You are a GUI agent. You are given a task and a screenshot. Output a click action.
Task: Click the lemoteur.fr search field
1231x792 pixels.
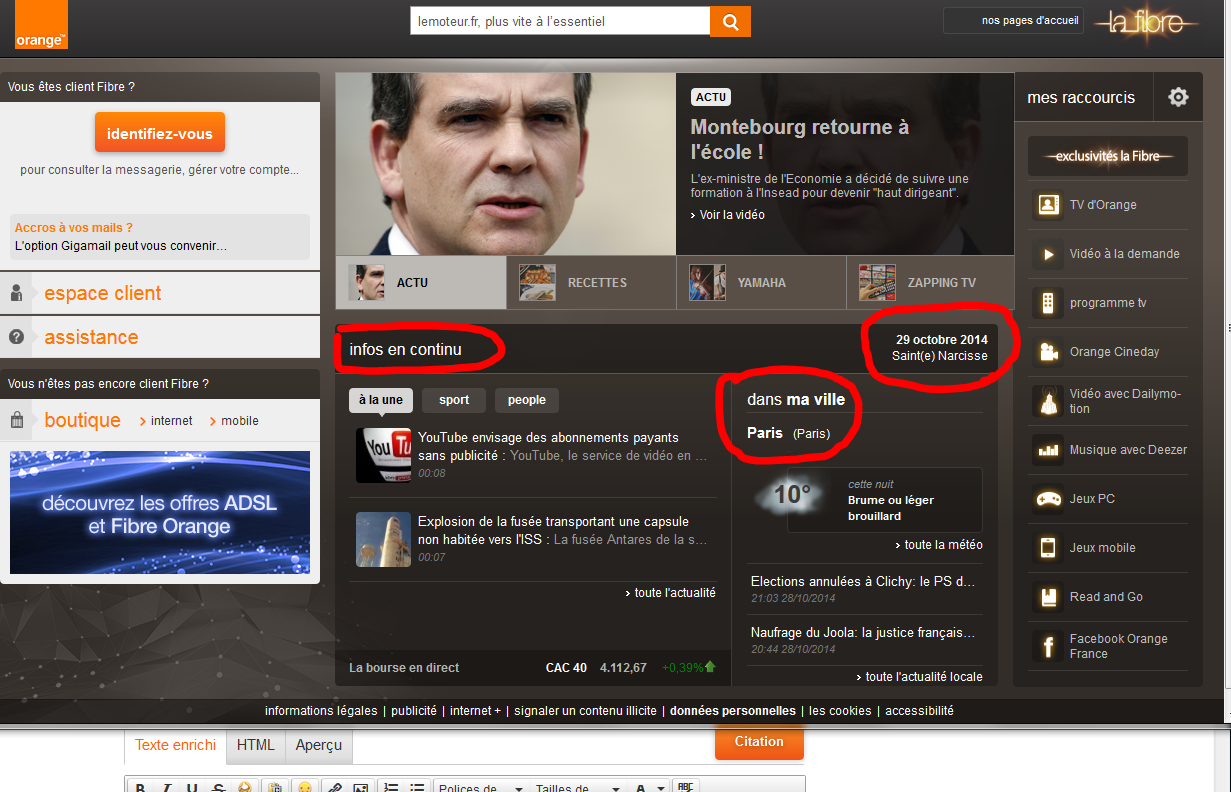(560, 21)
